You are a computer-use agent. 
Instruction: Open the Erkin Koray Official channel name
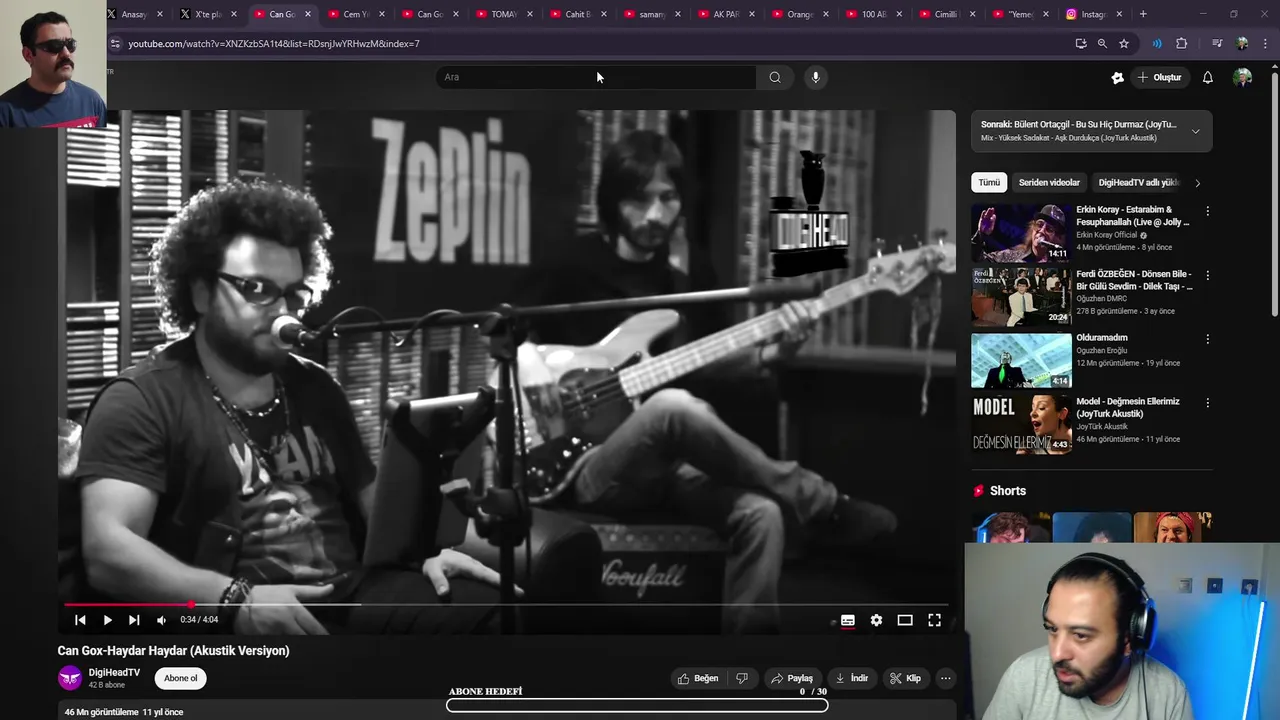(x=1107, y=235)
